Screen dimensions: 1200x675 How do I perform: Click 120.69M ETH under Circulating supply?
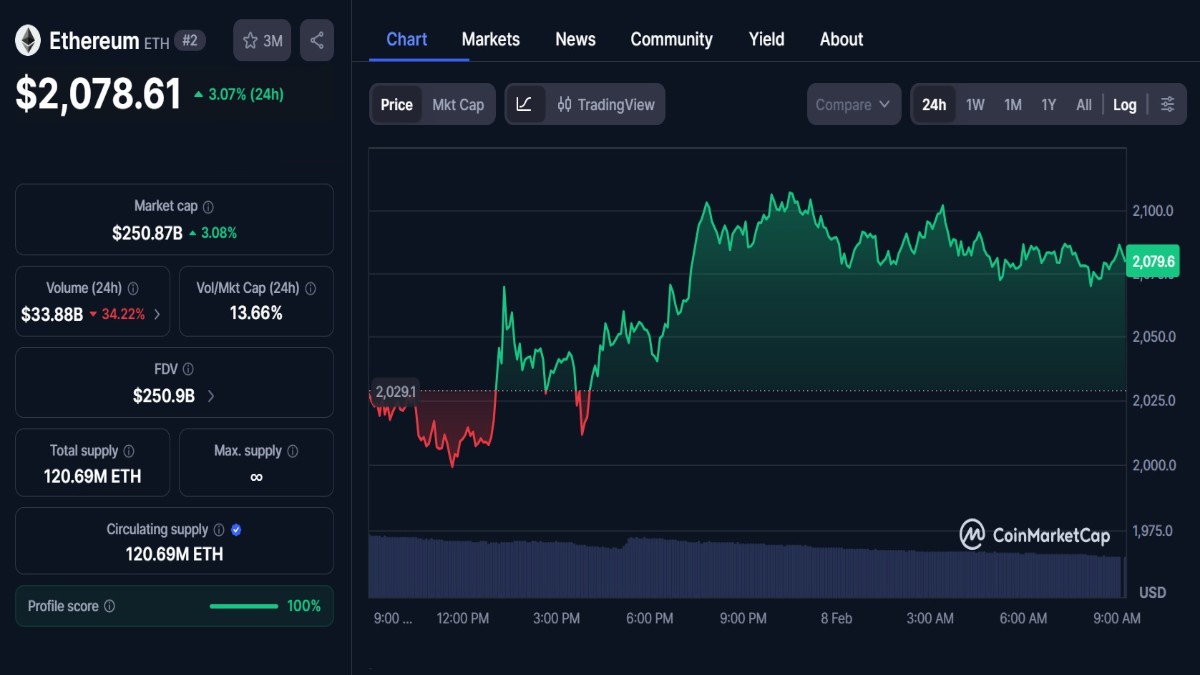pos(174,554)
